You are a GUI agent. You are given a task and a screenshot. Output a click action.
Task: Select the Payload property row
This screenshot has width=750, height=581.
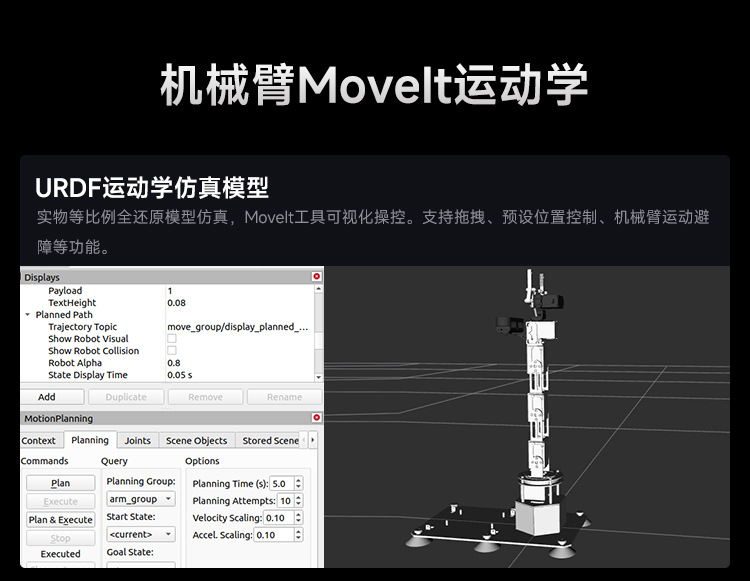(x=167, y=291)
